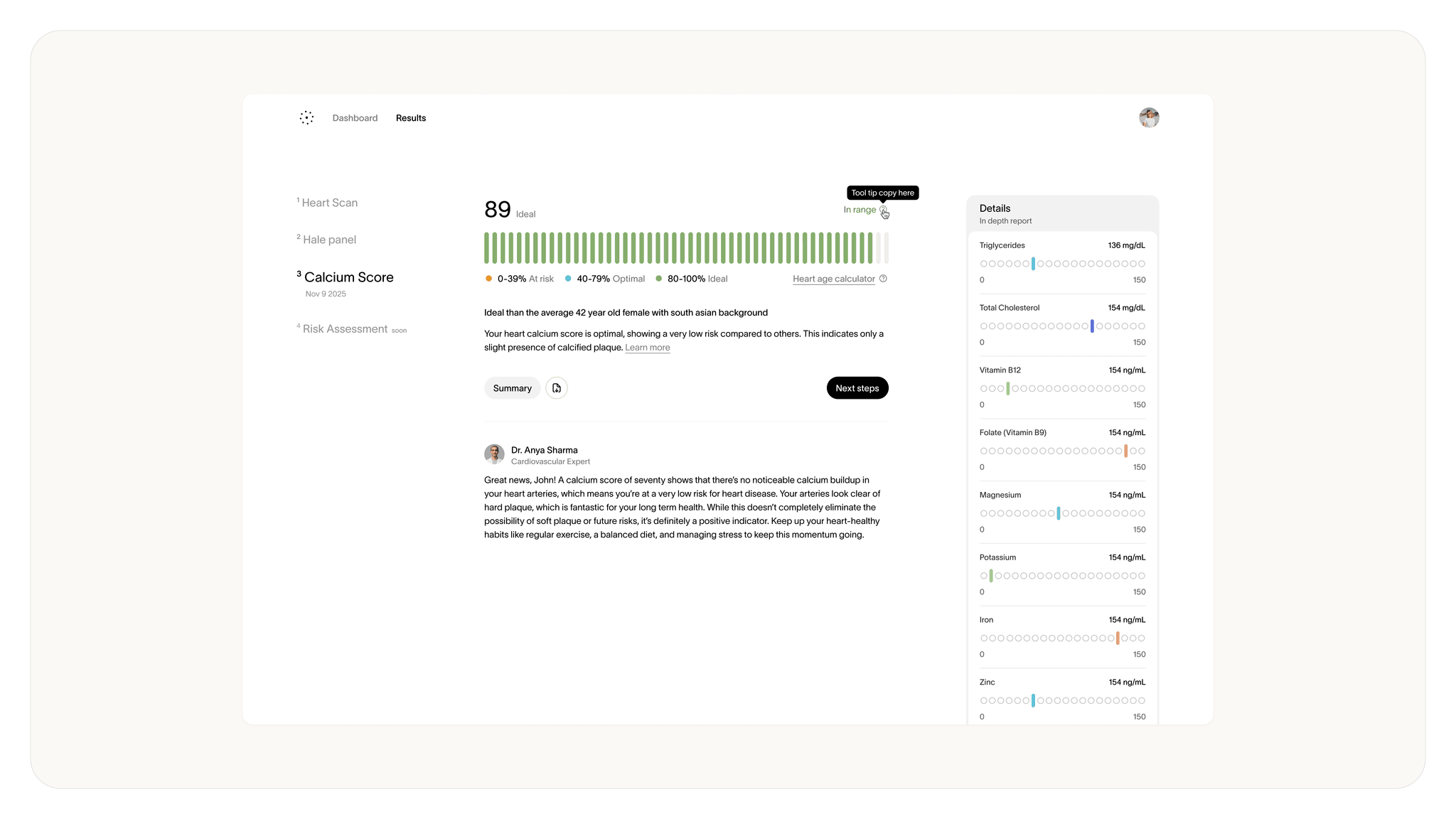Click the Total Cholesterol purple range marker
1456x819 pixels.
(1092, 326)
